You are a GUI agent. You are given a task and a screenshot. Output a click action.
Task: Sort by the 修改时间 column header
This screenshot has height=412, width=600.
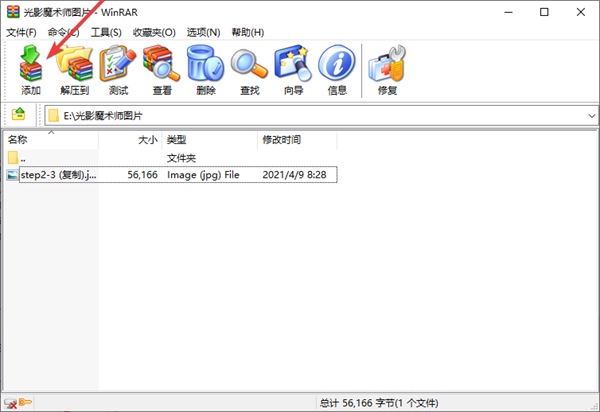coord(297,140)
